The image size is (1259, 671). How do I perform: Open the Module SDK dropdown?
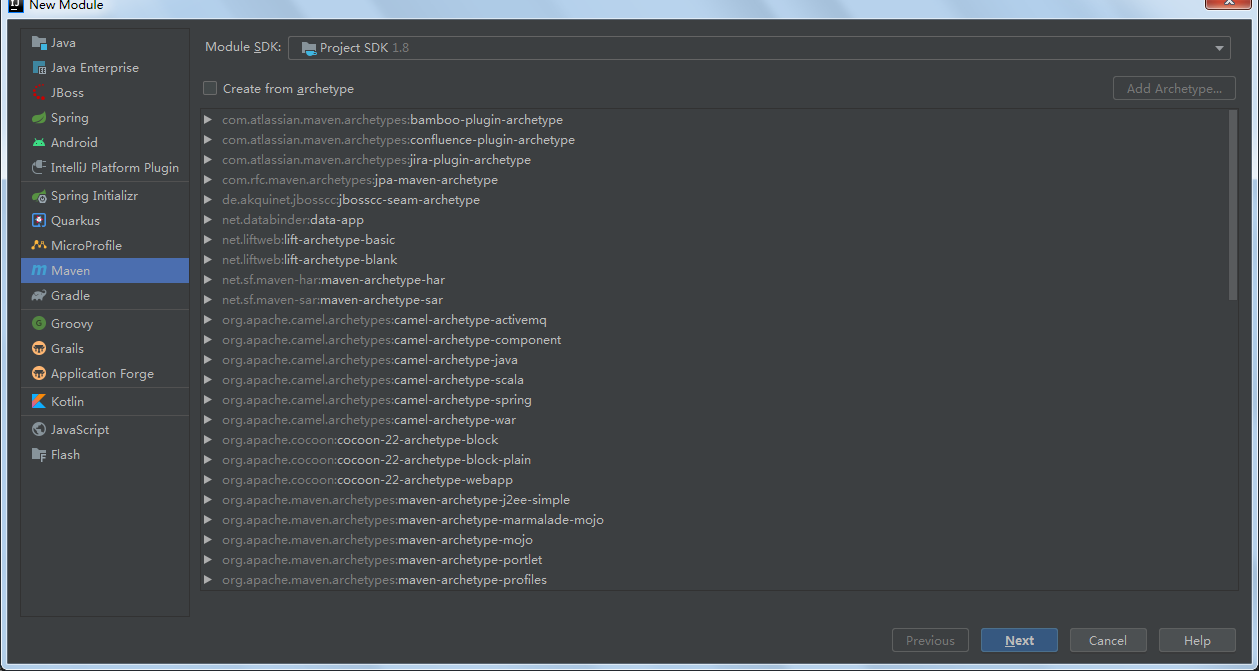pyautogui.click(x=759, y=48)
